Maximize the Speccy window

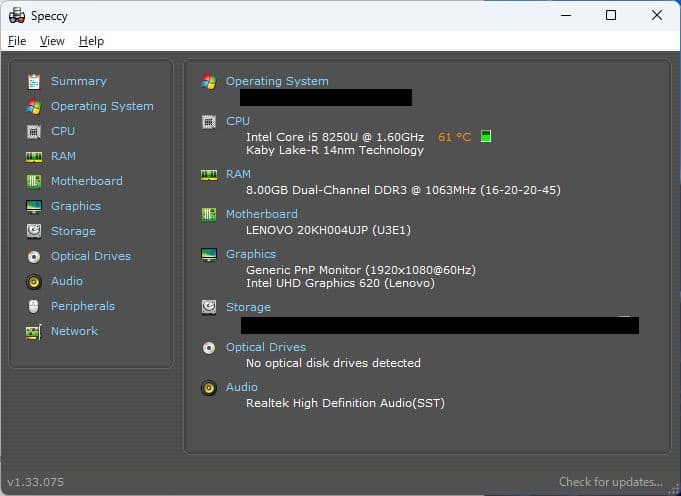tap(611, 15)
